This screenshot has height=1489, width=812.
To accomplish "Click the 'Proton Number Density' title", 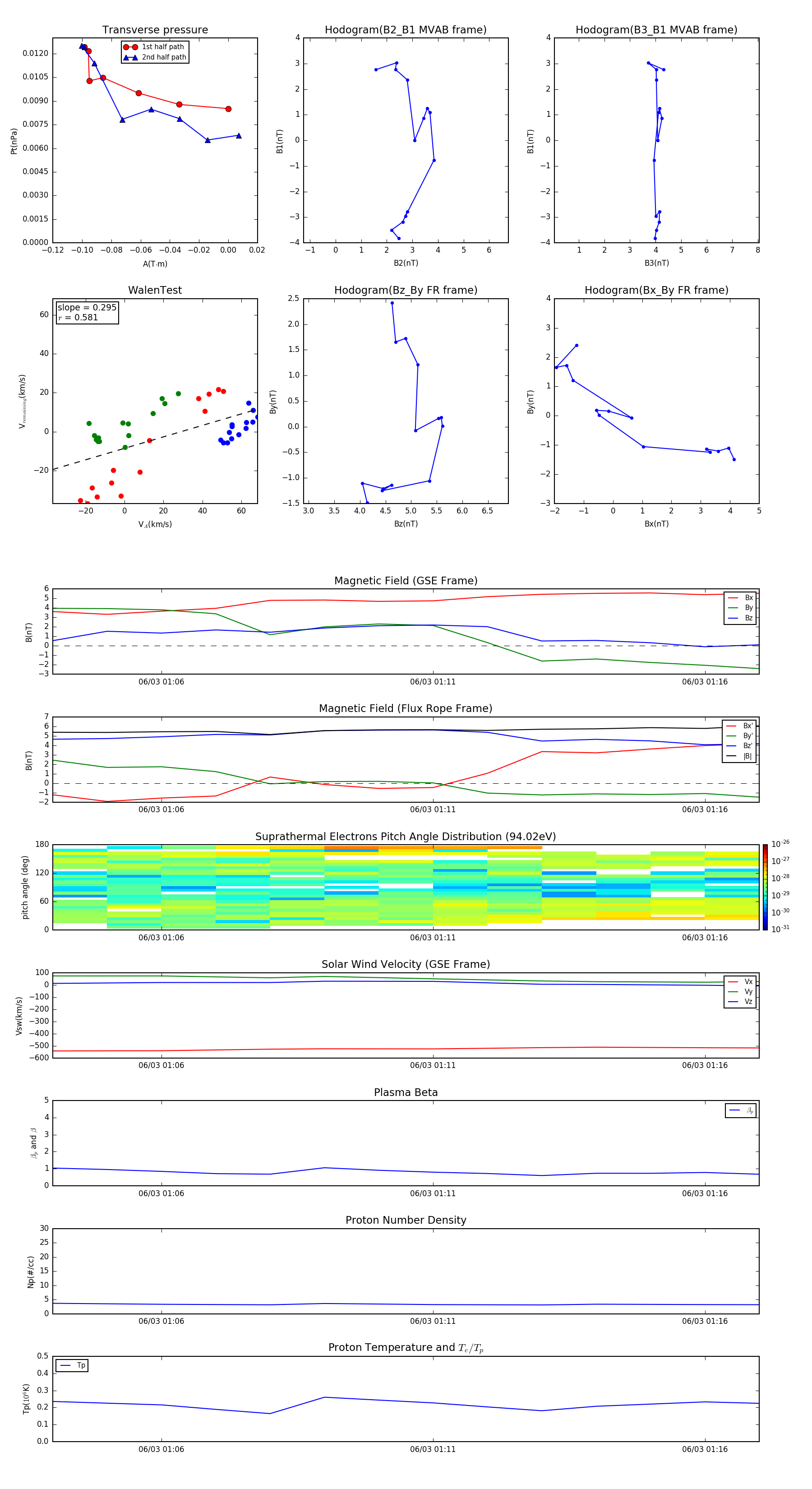I will point(406,1220).
